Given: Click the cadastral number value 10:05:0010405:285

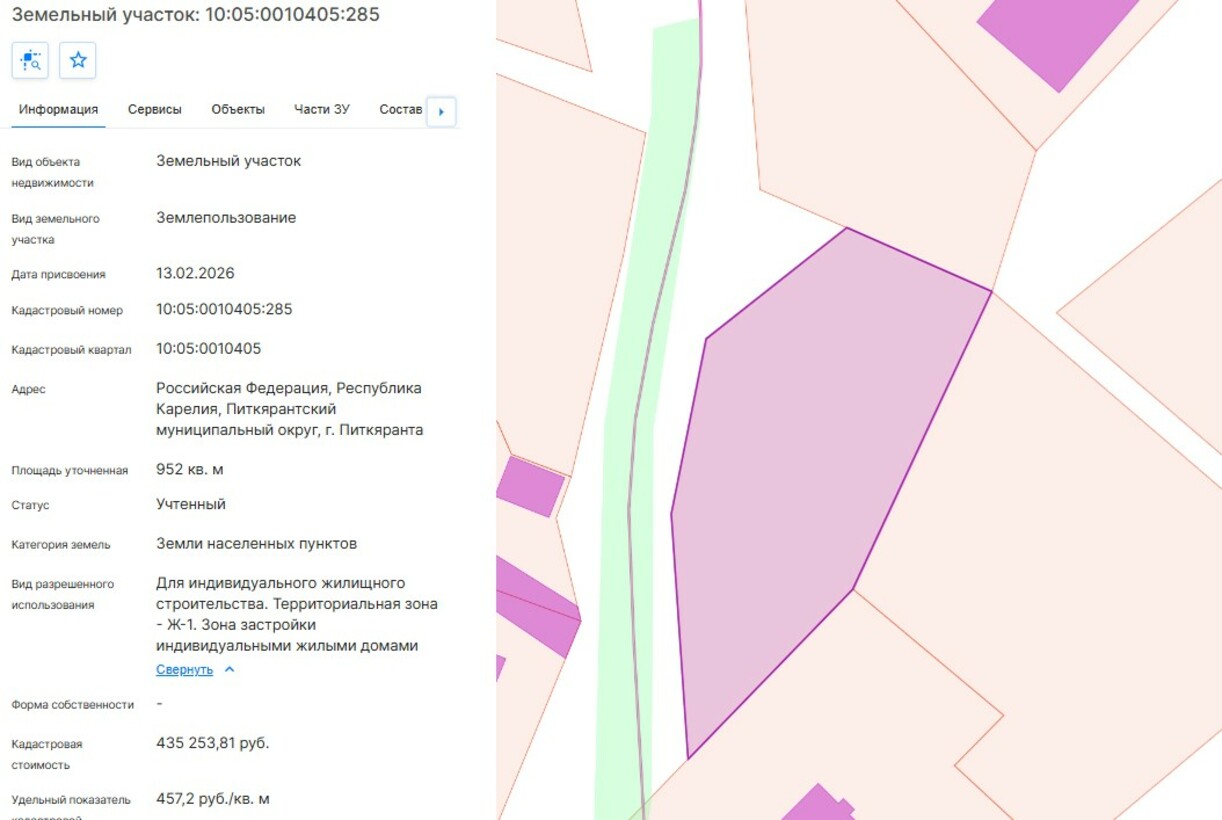Looking at the screenshot, I should [x=224, y=310].
